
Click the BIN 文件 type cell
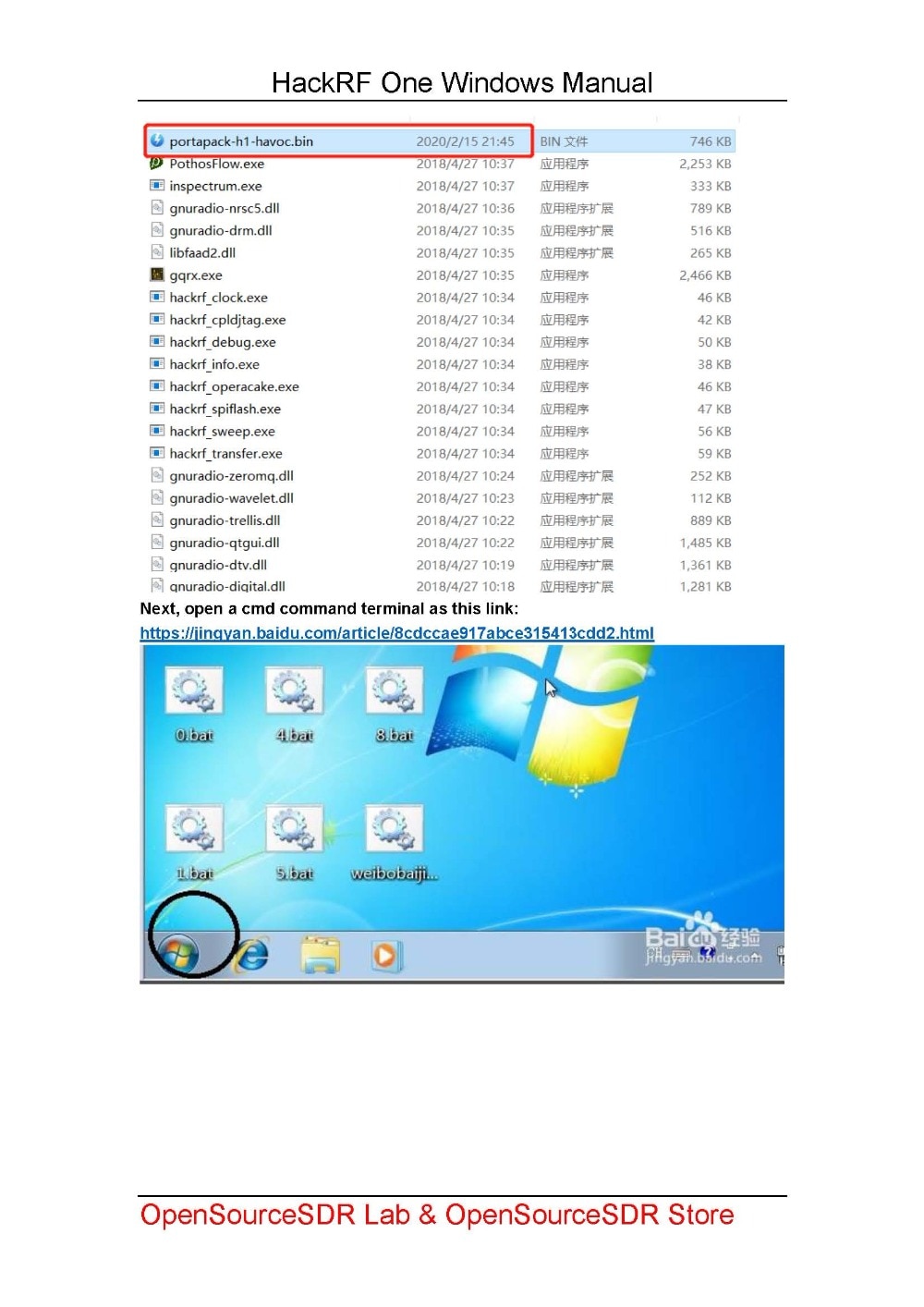[x=564, y=141]
